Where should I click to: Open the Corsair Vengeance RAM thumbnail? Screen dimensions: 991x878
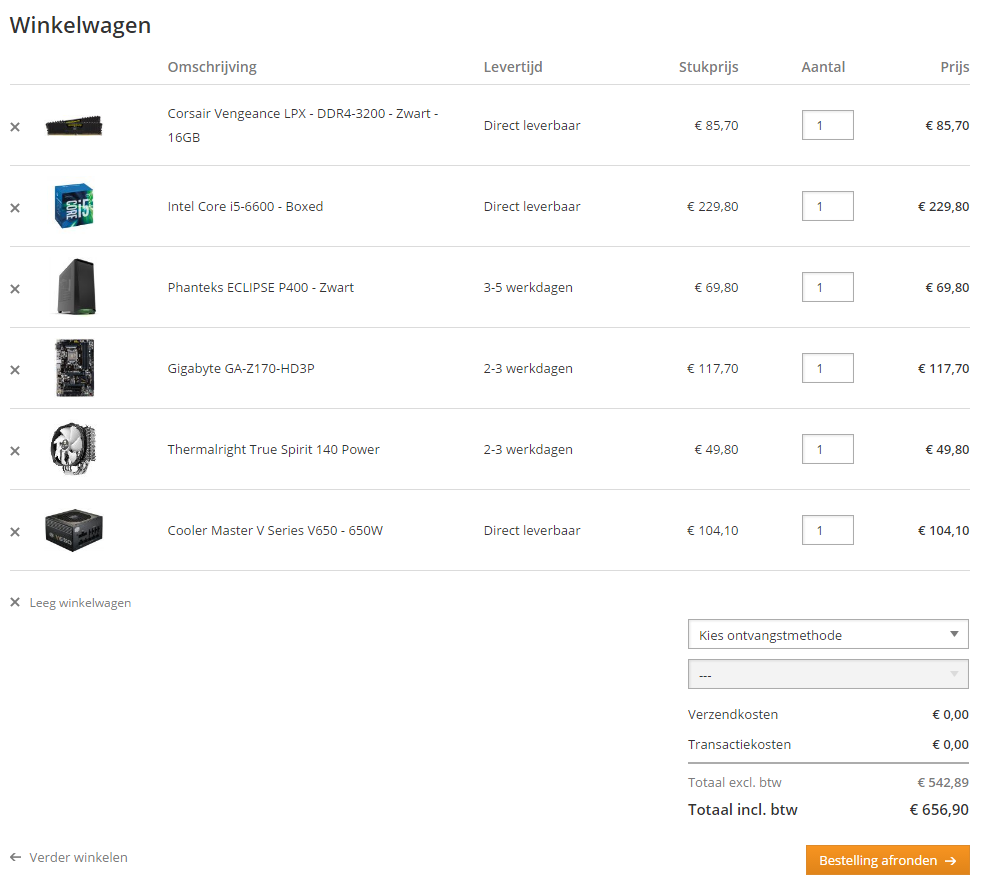click(x=74, y=125)
